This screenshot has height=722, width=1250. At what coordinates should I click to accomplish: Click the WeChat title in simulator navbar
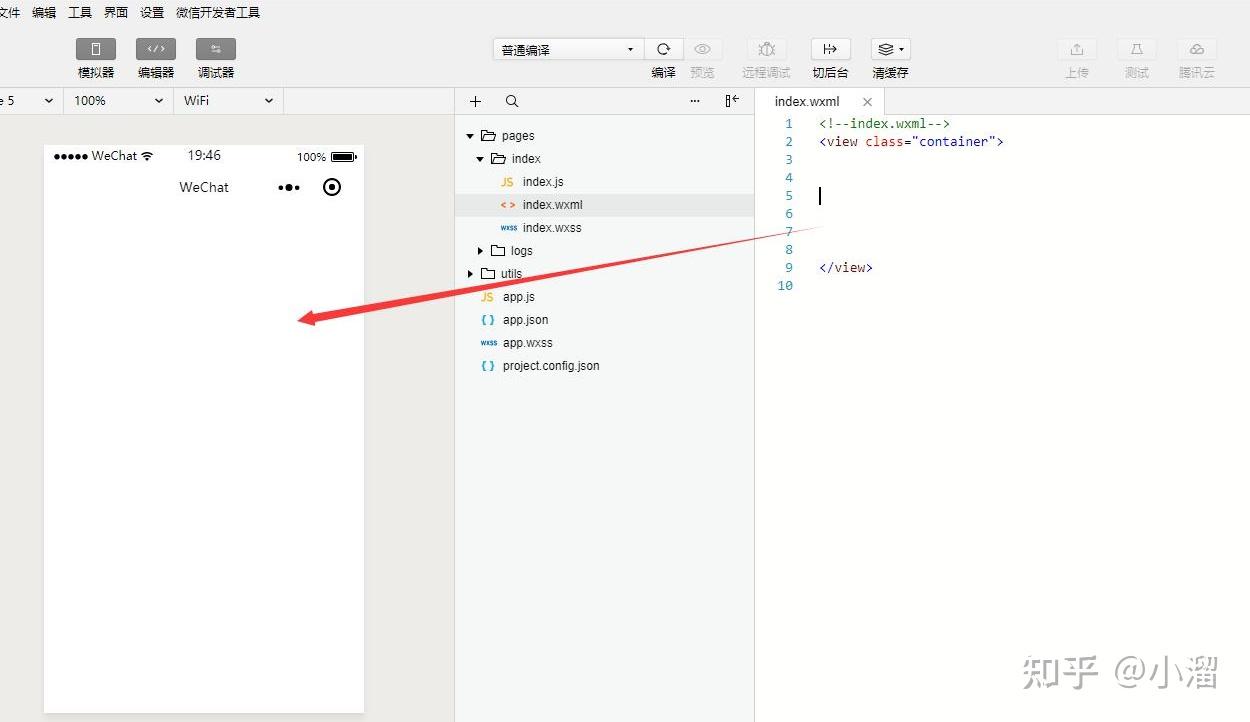click(204, 187)
